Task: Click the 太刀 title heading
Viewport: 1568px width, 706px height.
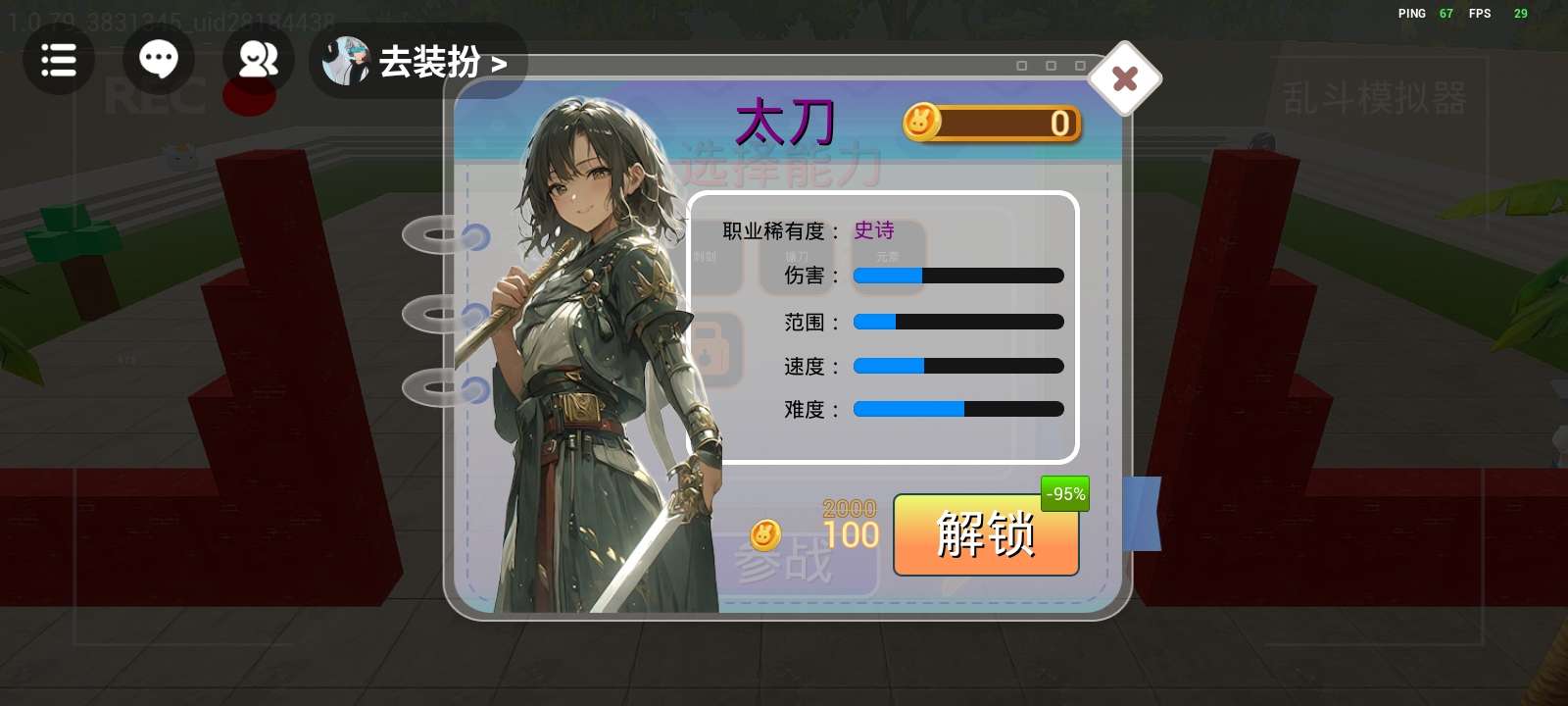Action: (x=785, y=123)
